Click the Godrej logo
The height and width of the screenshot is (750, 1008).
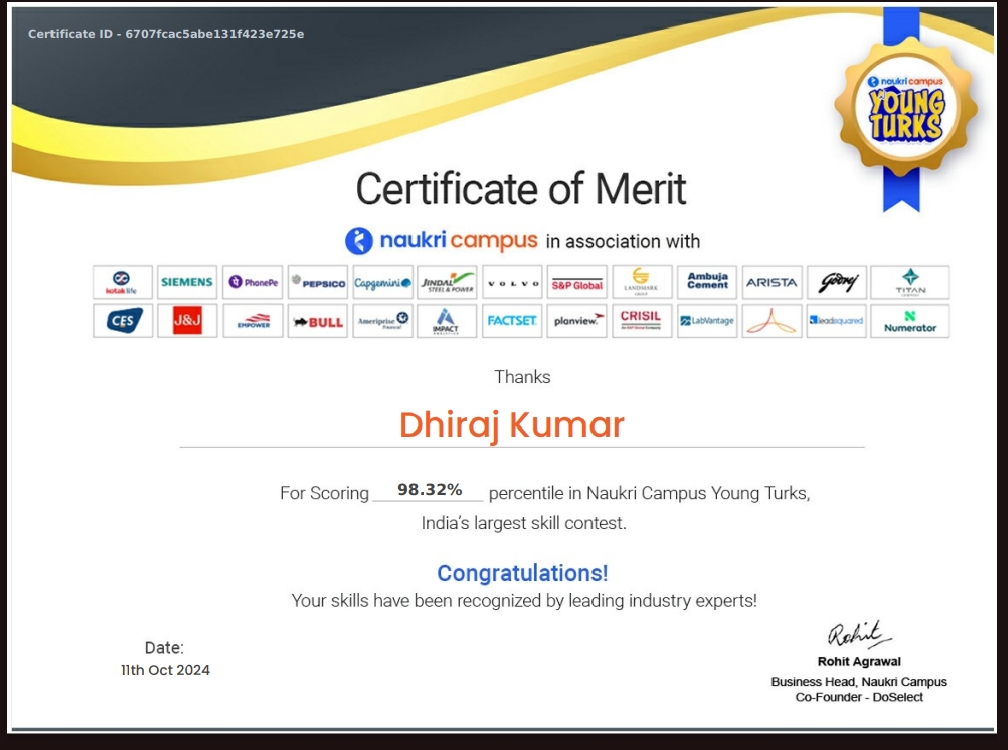837,282
